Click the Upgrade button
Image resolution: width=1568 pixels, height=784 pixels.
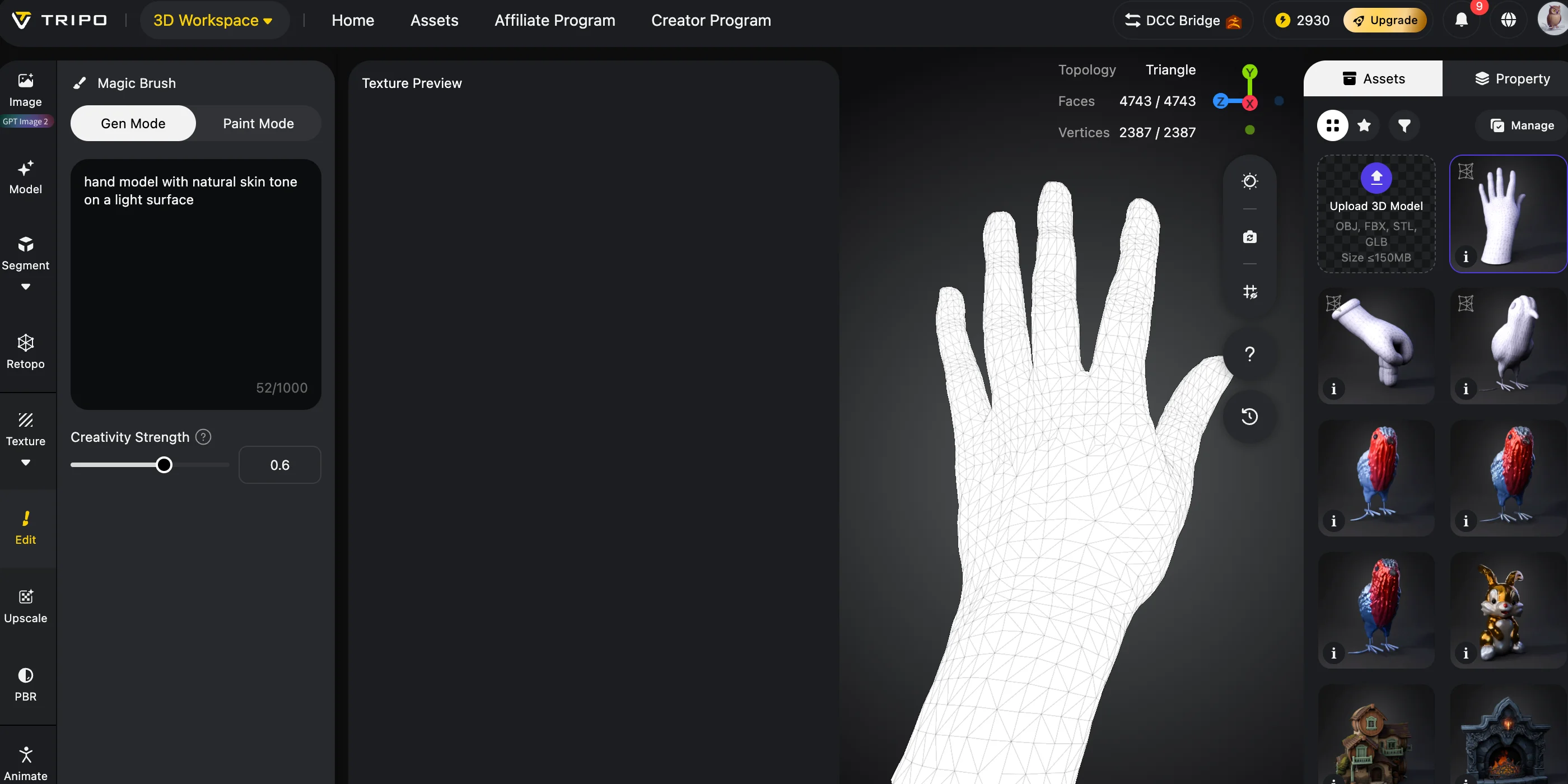(1385, 20)
